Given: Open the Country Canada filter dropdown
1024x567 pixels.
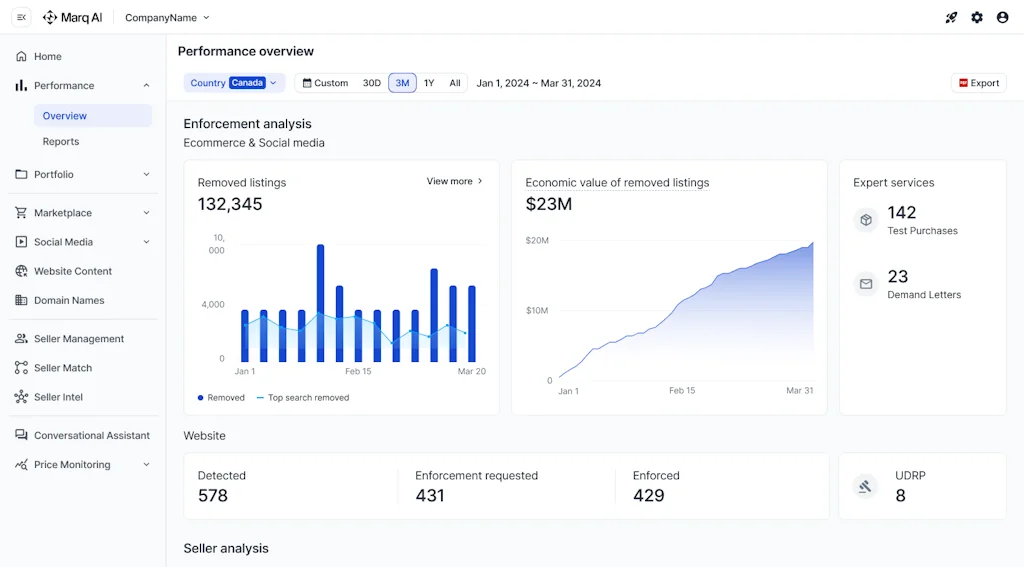Looking at the screenshot, I should pos(234,83).
